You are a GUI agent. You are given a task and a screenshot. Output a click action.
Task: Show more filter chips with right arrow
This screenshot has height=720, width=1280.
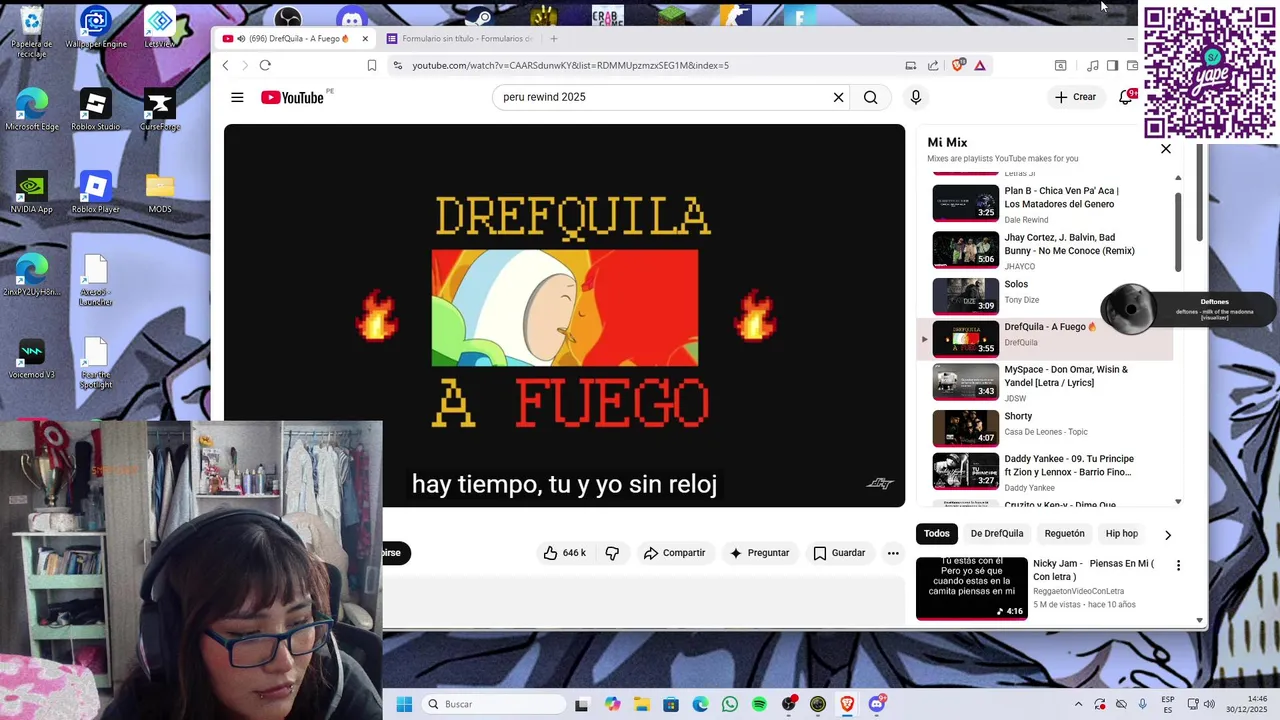click(1167, 535)
